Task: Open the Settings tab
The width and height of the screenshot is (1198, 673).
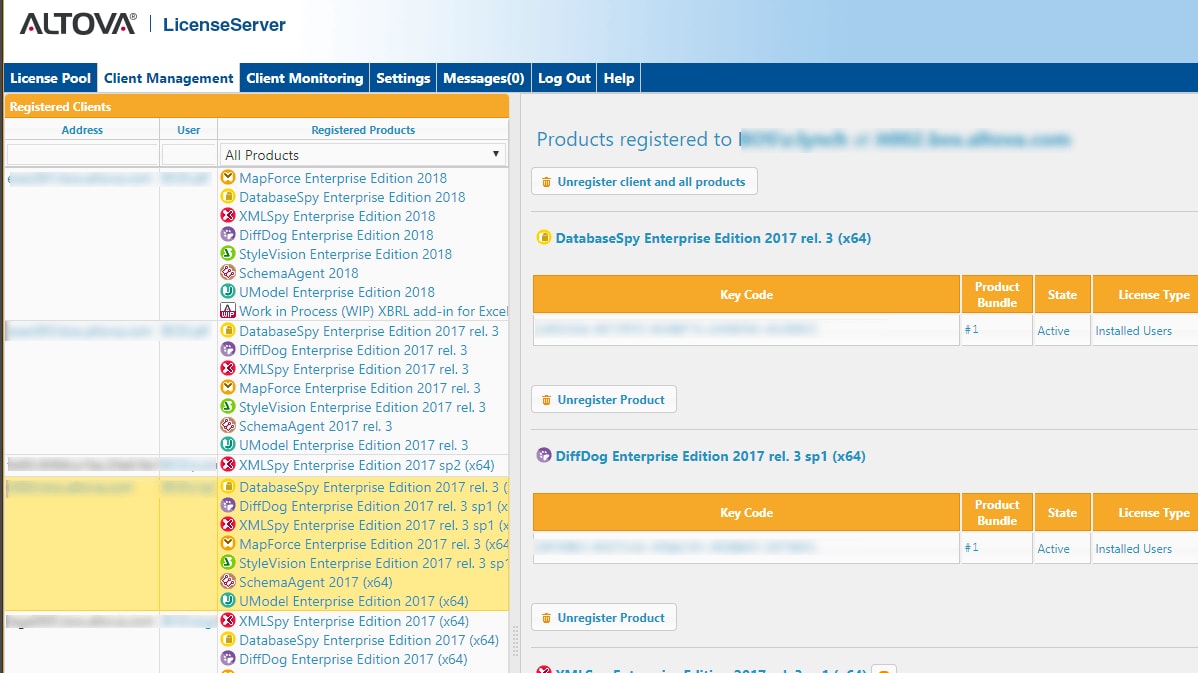Action: tap(403, 78)
